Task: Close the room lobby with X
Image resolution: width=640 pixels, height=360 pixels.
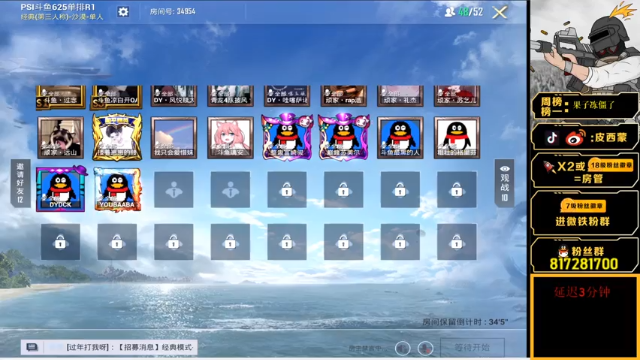Action: coord(500,12)
